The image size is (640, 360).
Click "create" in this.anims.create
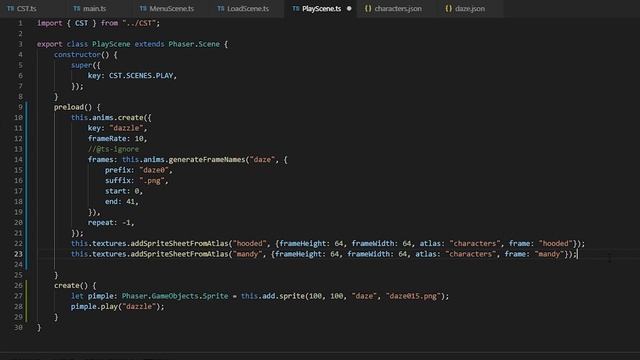tap(131, 118)
